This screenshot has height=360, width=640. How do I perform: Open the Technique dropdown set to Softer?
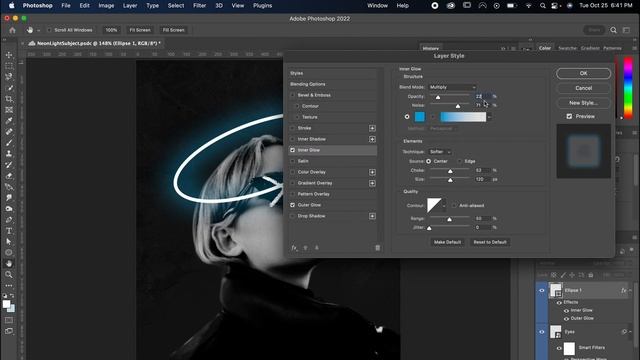[440, 152]
